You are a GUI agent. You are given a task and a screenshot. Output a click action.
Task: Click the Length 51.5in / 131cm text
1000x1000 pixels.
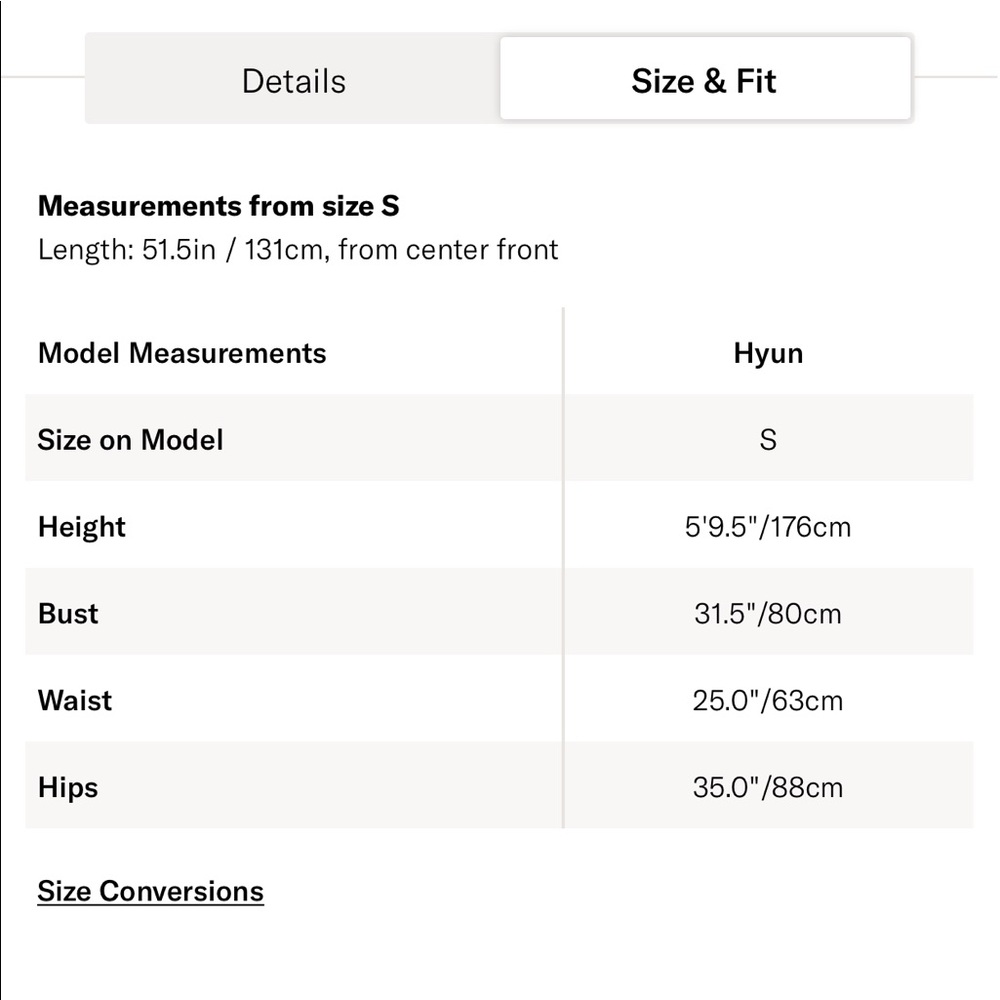click(180, 249)
